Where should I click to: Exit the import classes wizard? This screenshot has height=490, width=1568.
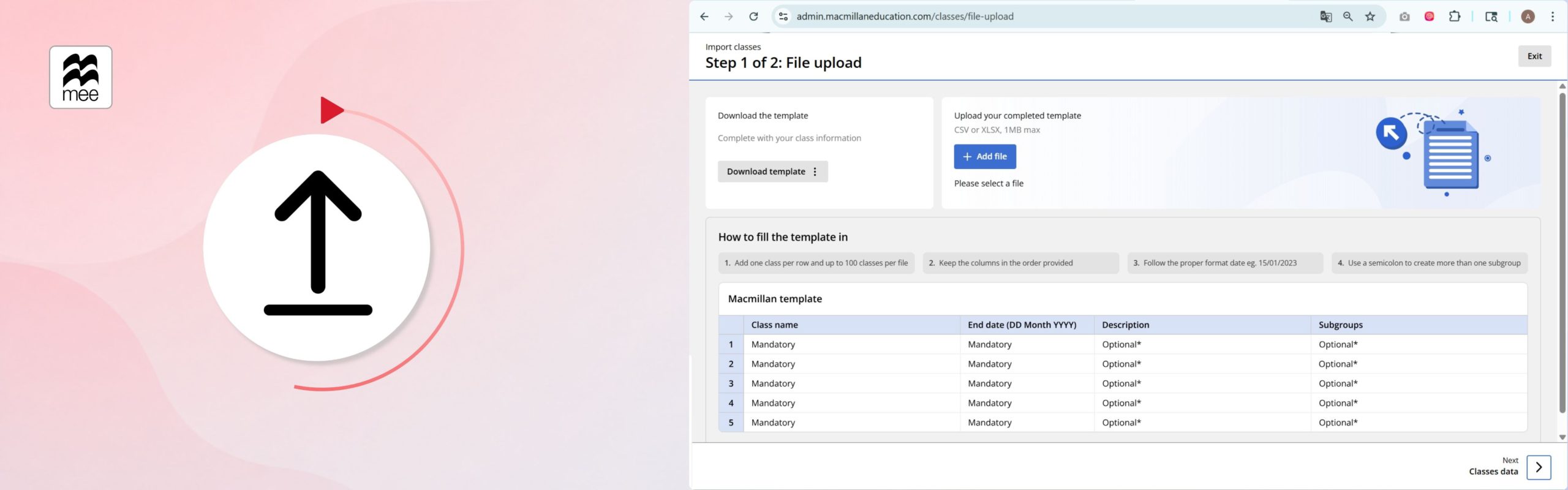click(1534, 56)
